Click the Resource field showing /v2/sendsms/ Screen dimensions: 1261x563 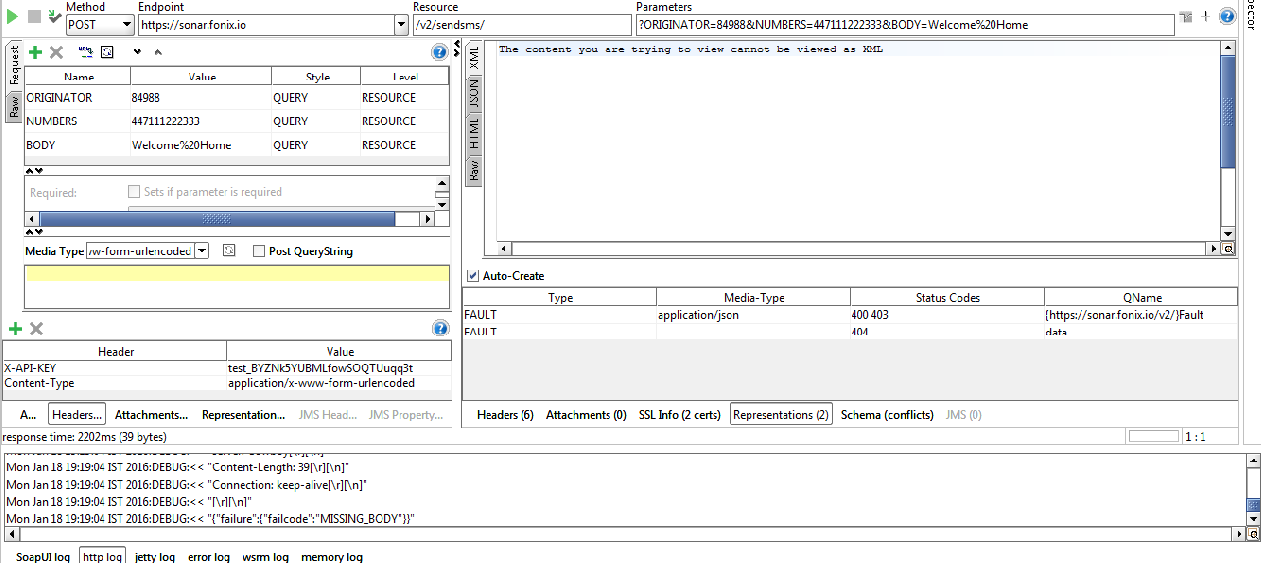pos(522,25)
